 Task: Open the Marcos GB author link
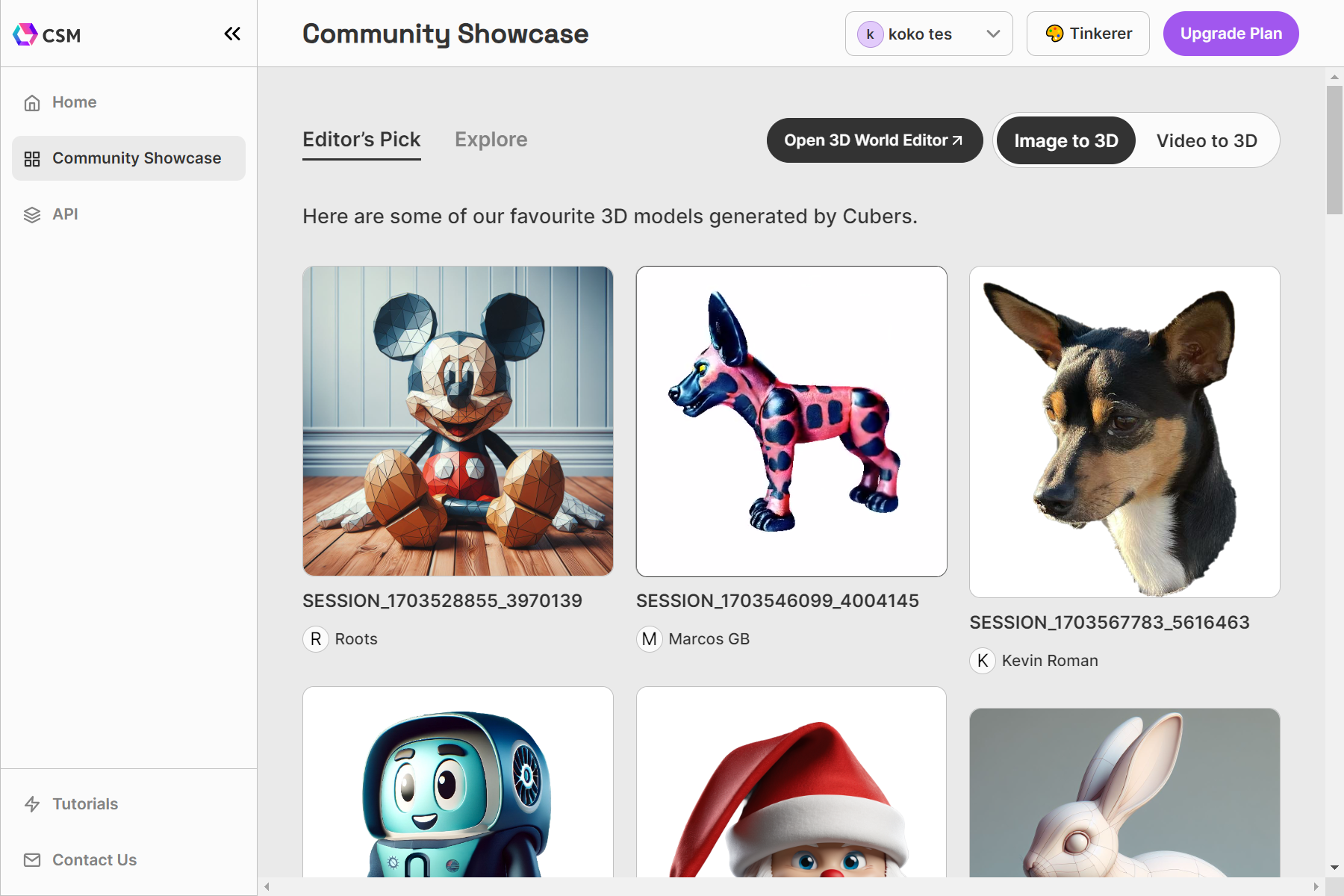(x=709, y=639)
